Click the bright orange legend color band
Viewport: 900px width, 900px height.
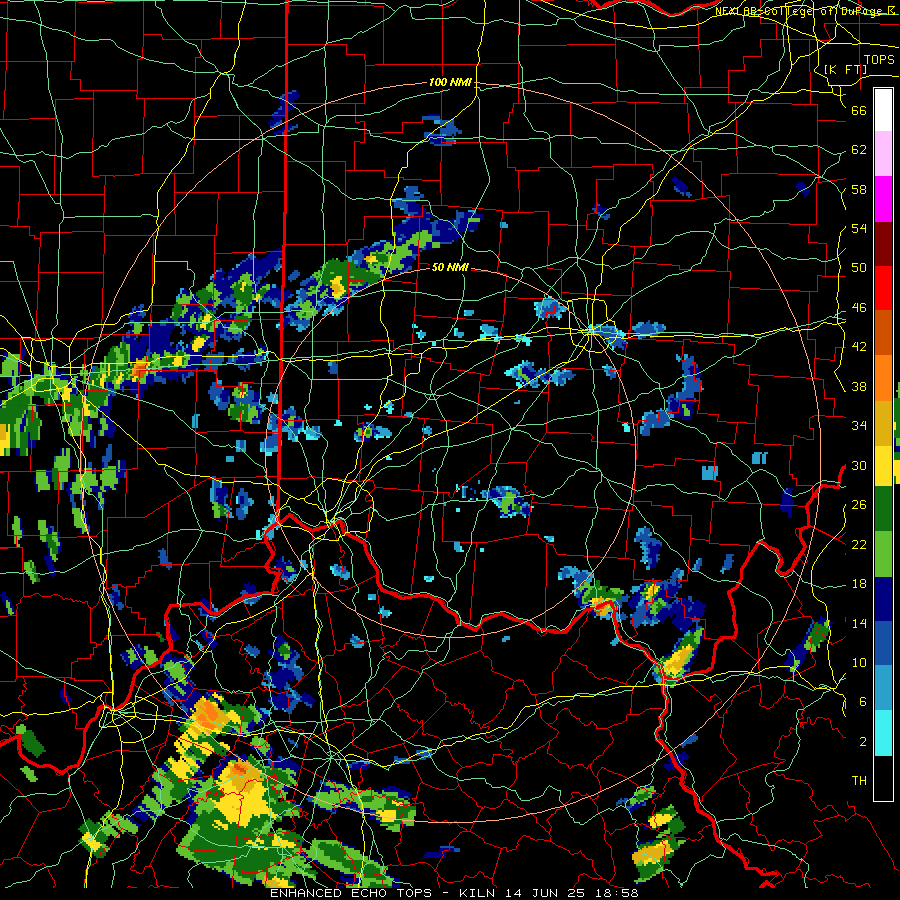pos(883,378)
